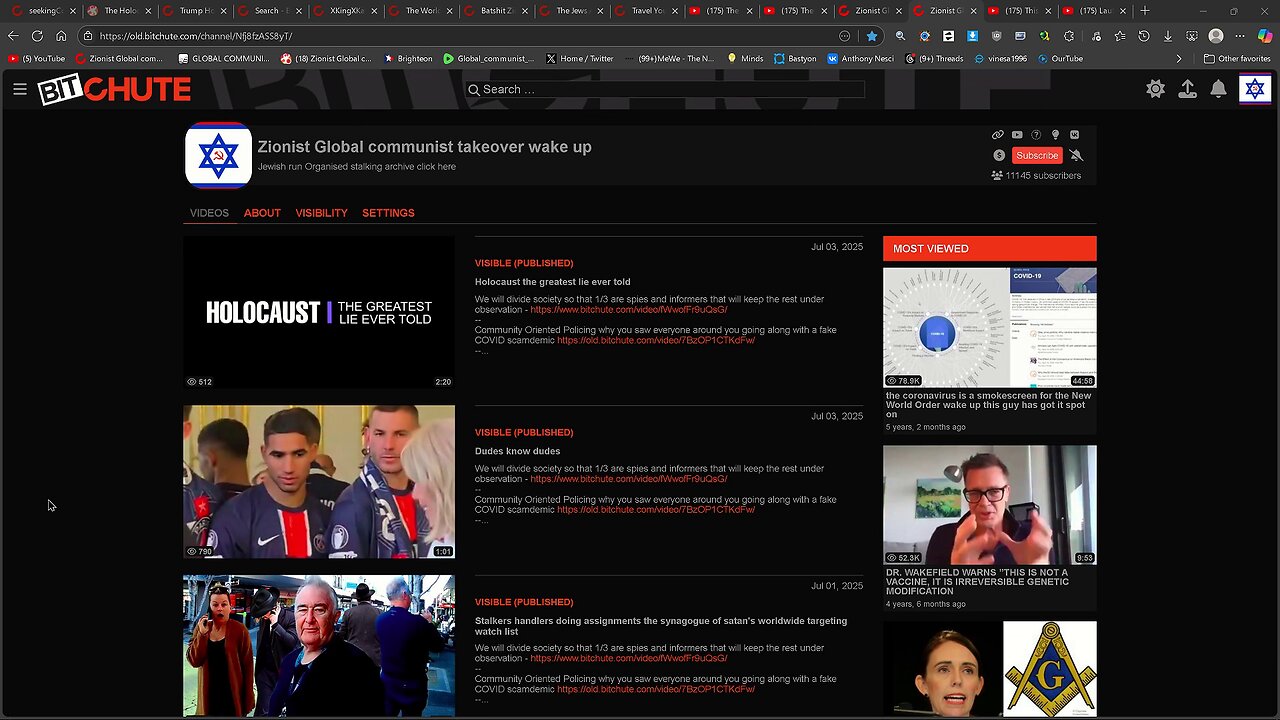Image resolution: width=1280 pixels, height=720 pixels.
Task: Toggle the day/night theme sun icon
Action: 1156,89
